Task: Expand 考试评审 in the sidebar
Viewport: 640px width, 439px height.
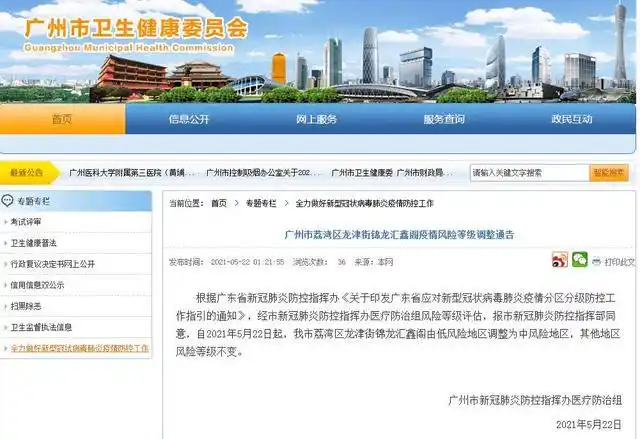Action: coord(28,221)
